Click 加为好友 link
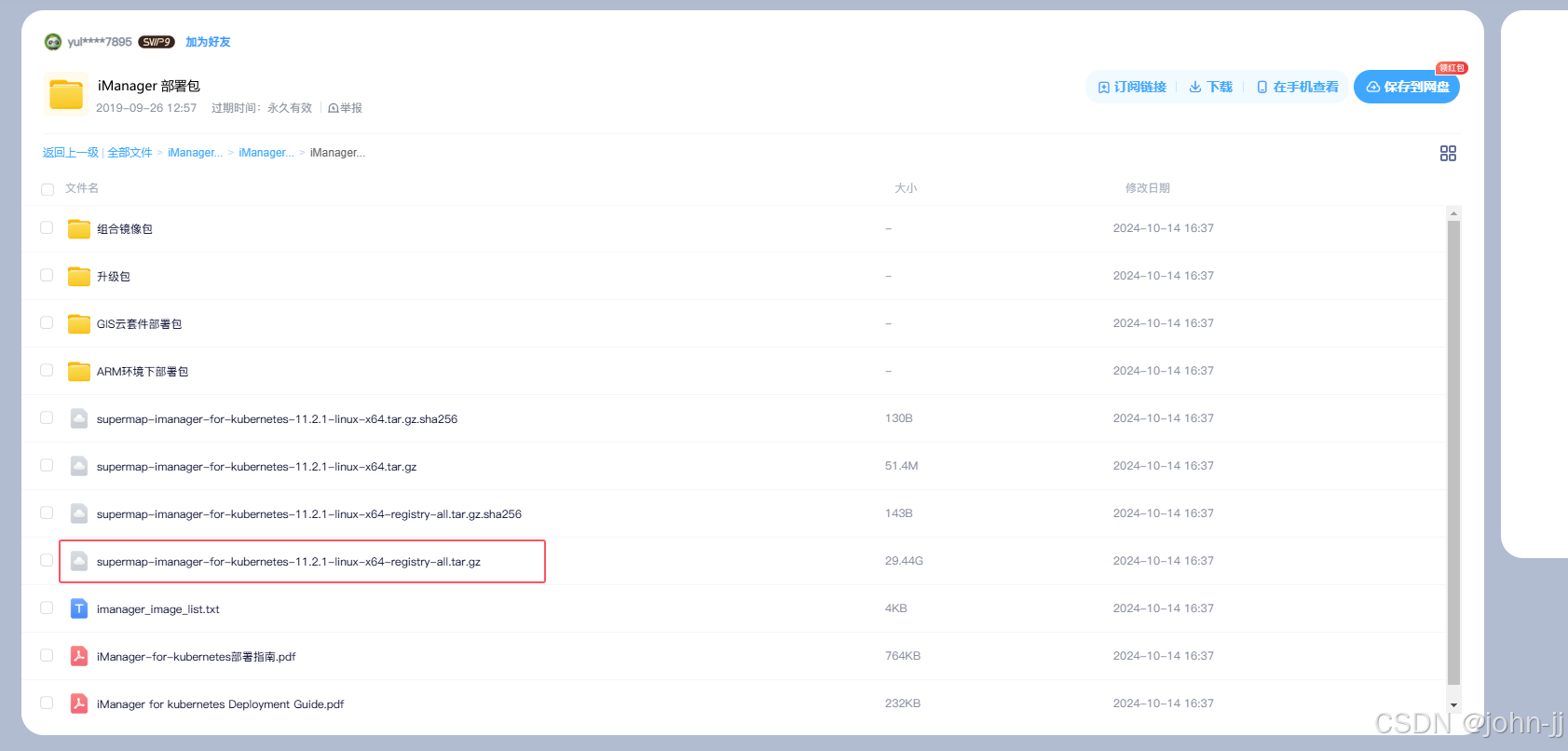1568x751 pixels. click(x=208, y=42)
